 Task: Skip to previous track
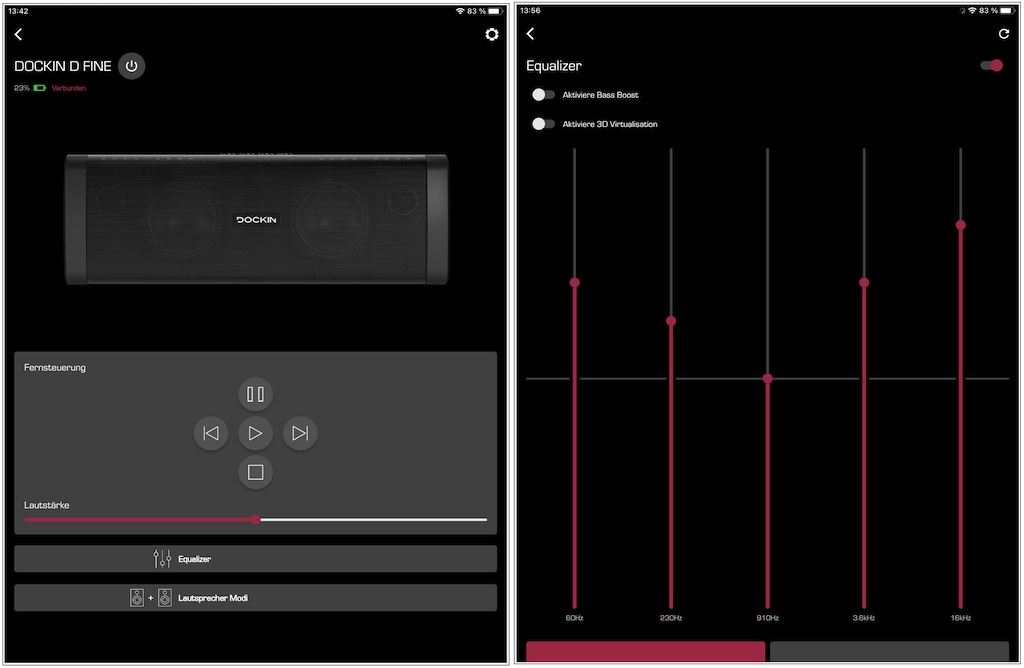[x=211, y=433]
